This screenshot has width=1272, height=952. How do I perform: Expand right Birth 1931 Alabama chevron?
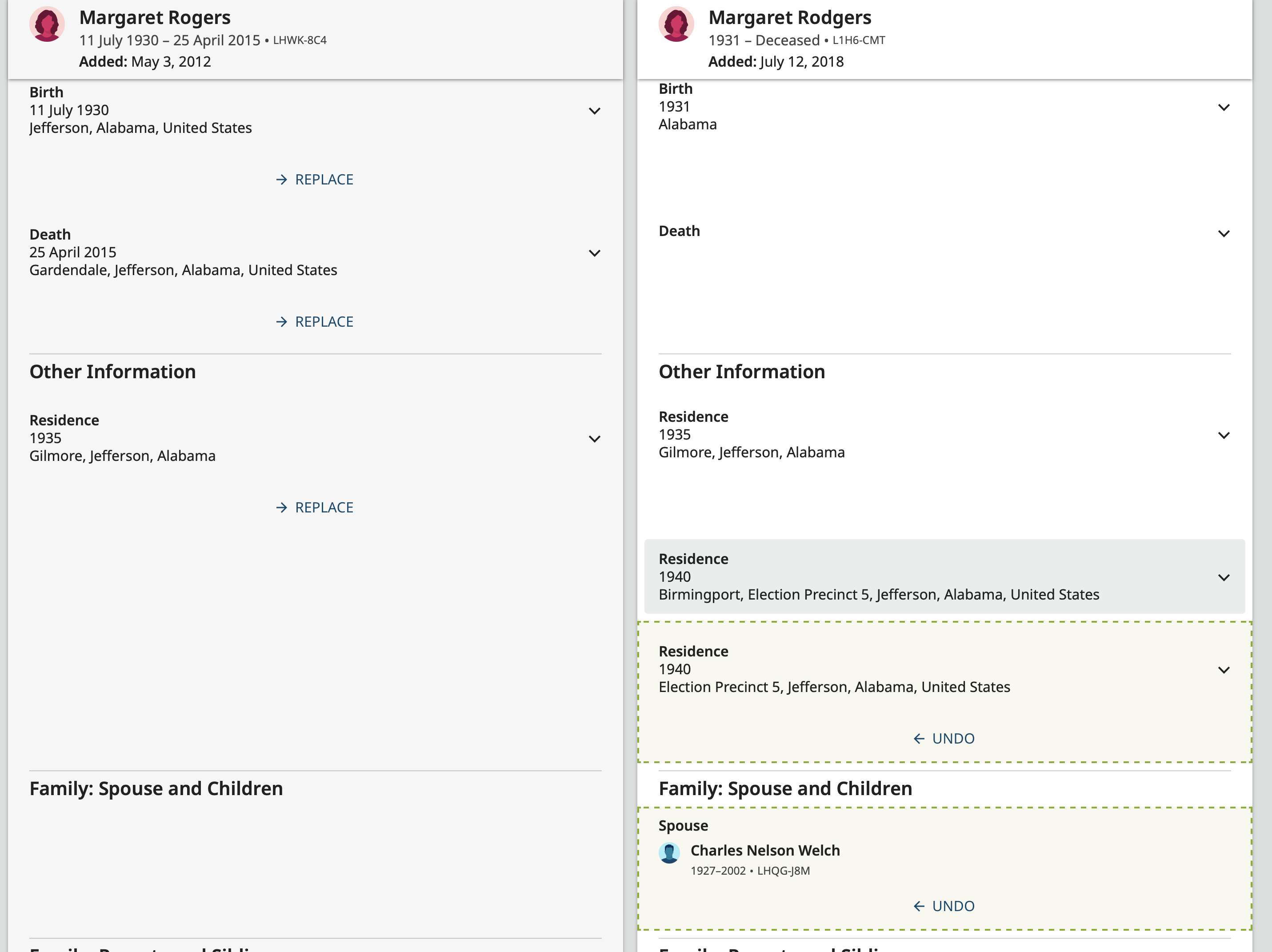(1223, 108)
